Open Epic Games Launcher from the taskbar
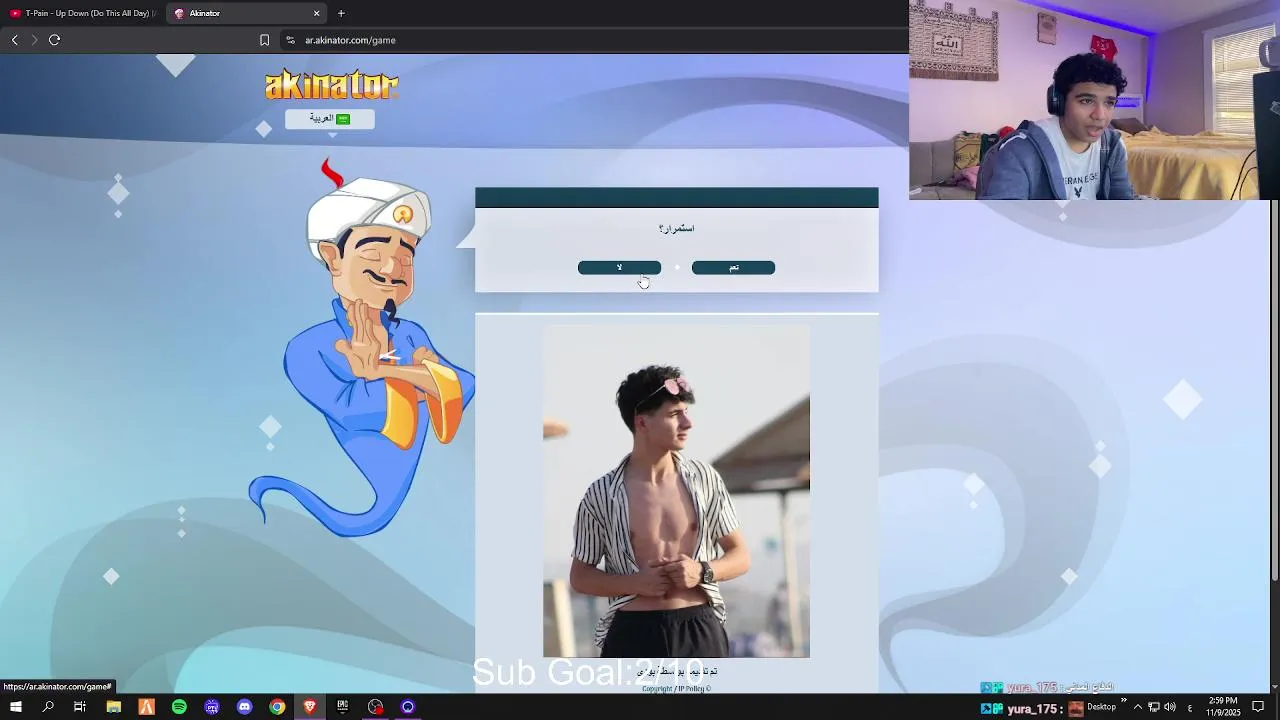The height and width of the screenshot is (720, 1280). (x=342, y=707)
